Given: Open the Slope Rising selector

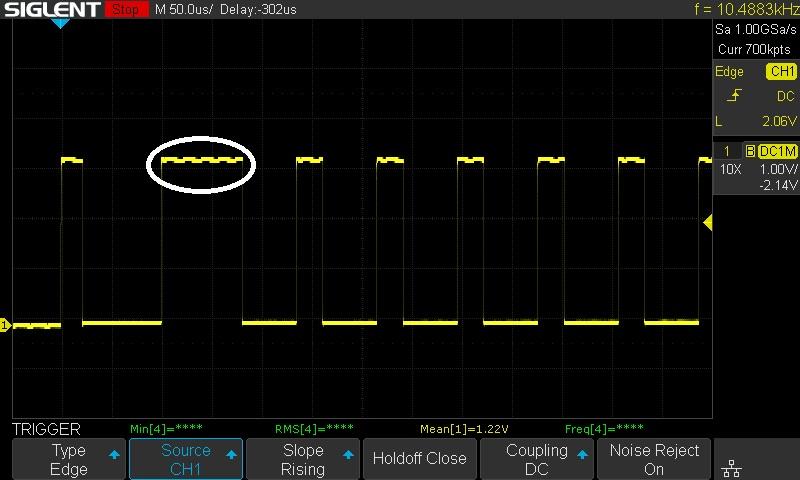Looking at the screenshot, I should (x=302, y=460).
